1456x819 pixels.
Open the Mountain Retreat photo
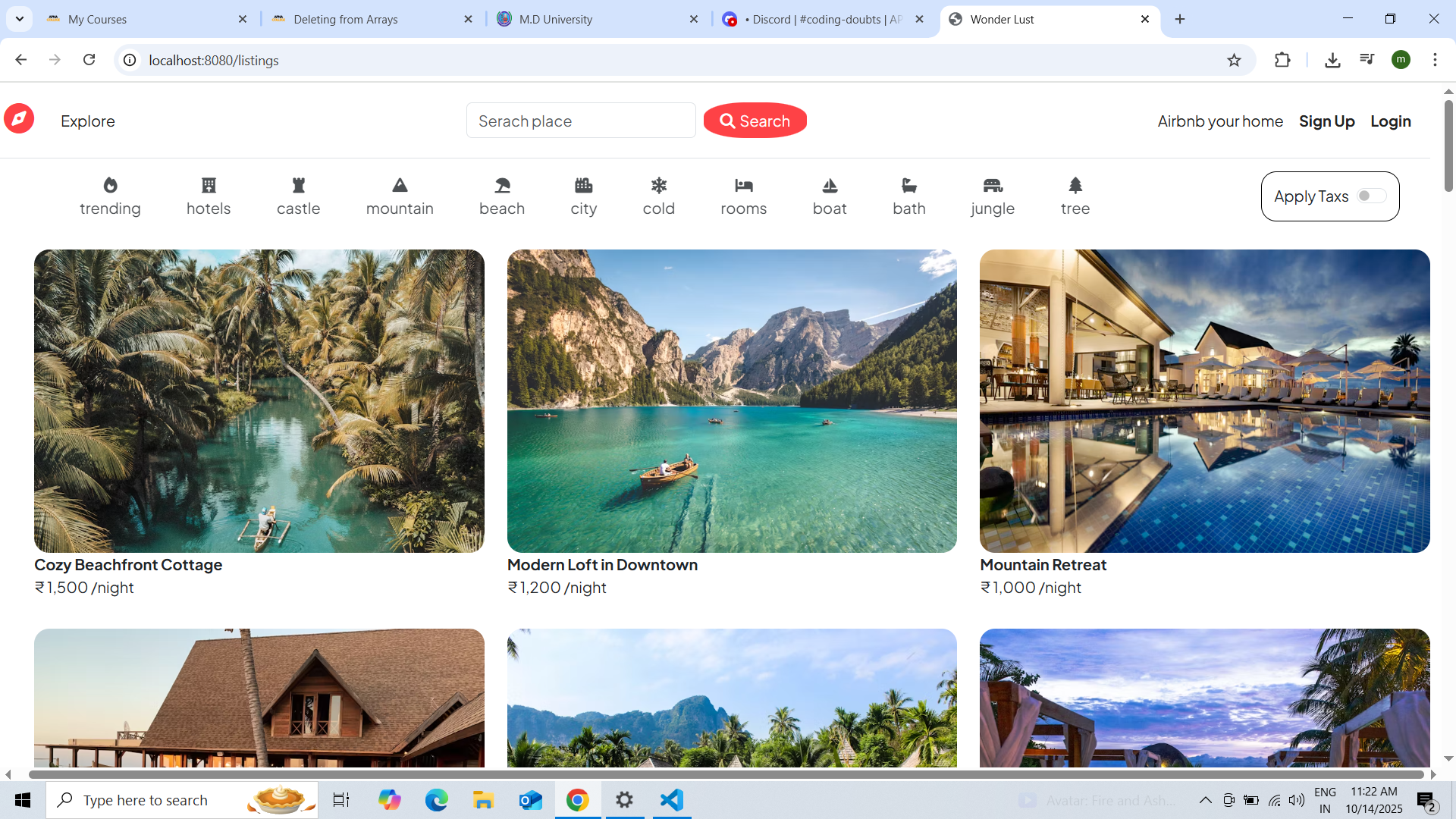[x=1205, y=401]
